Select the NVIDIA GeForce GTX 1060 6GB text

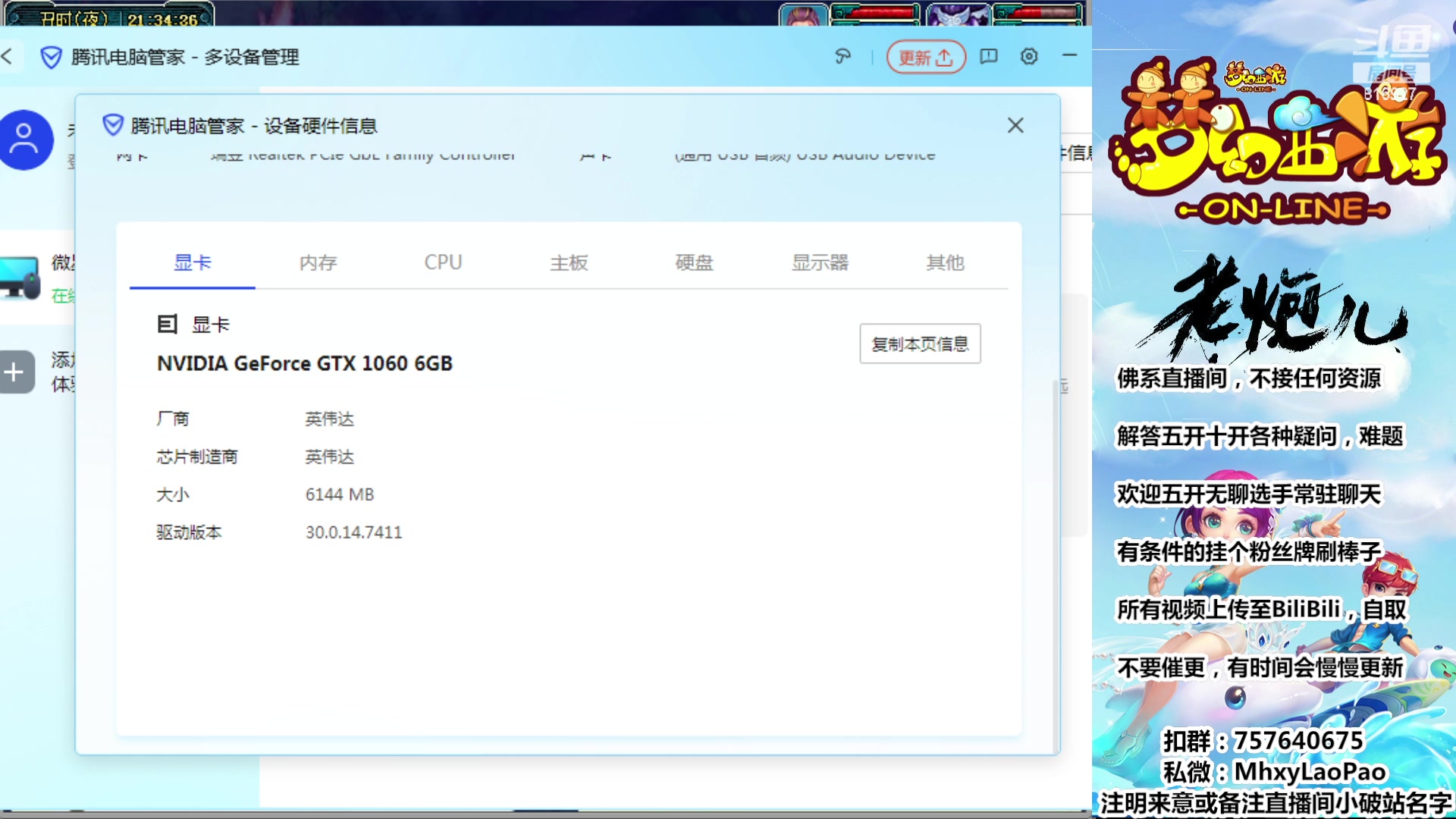[x=305, y=363]
